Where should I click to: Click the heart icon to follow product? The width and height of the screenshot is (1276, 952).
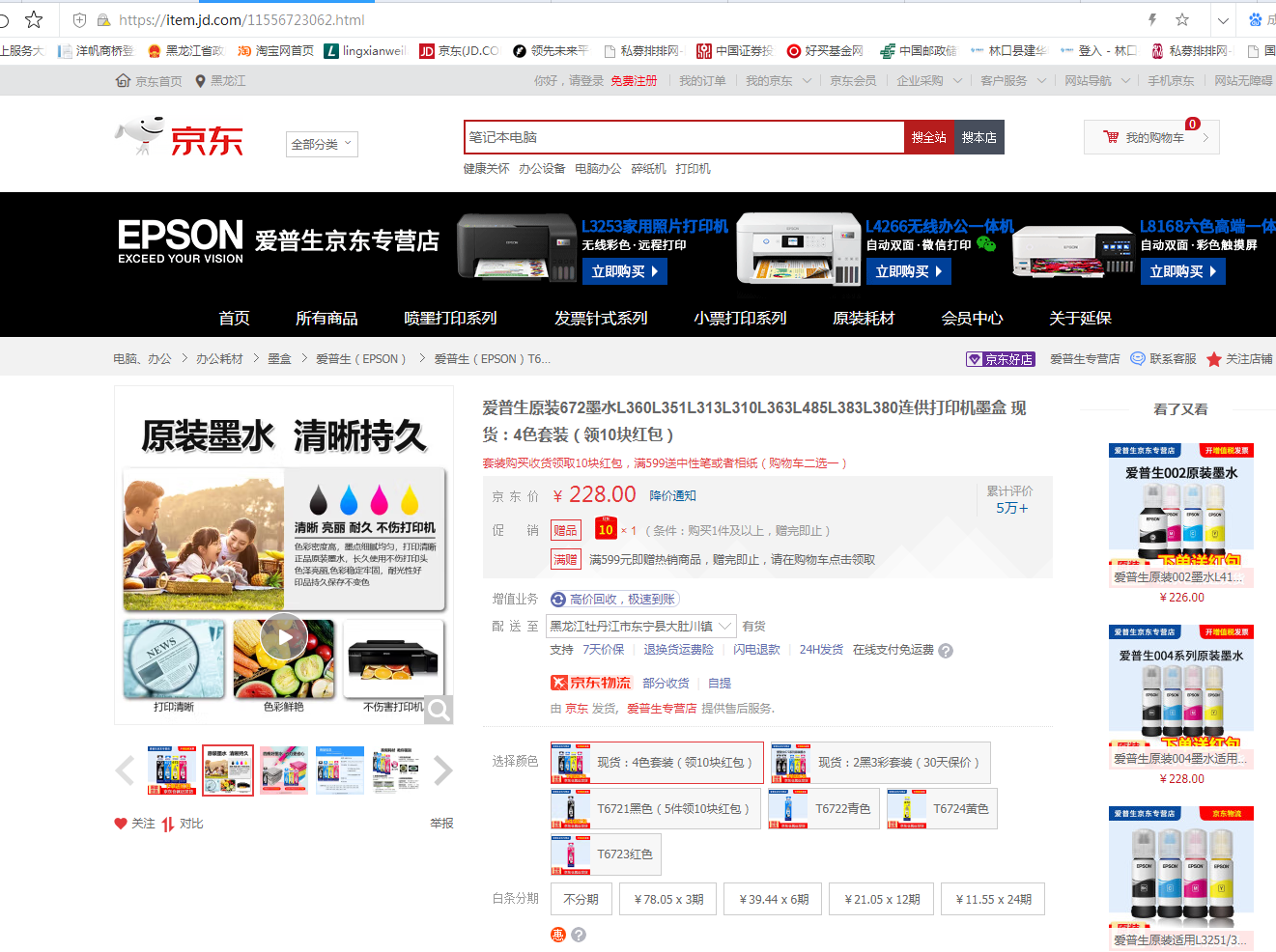tap(121, 824)
